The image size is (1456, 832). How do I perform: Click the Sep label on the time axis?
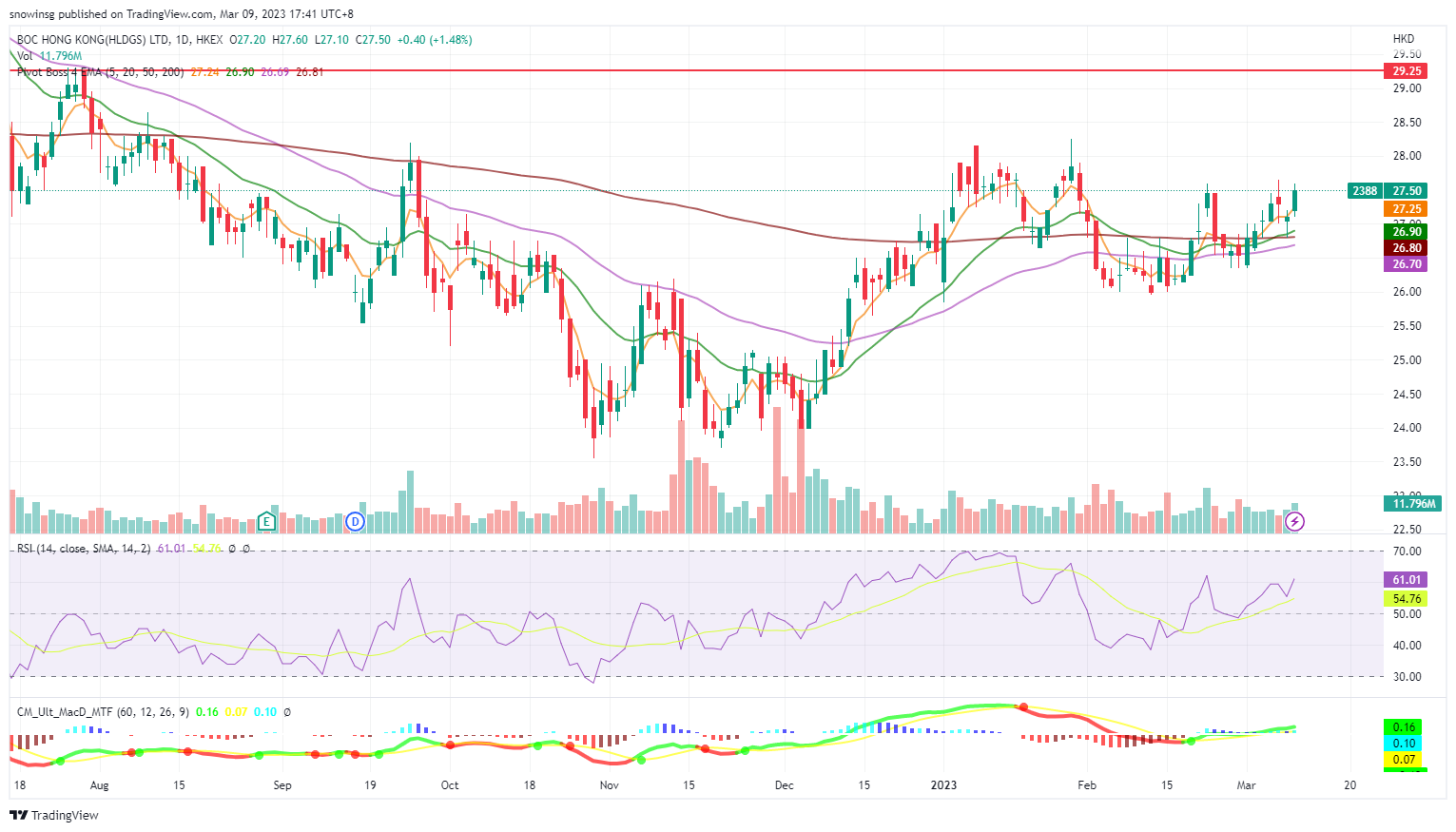(x=281, y=785)
